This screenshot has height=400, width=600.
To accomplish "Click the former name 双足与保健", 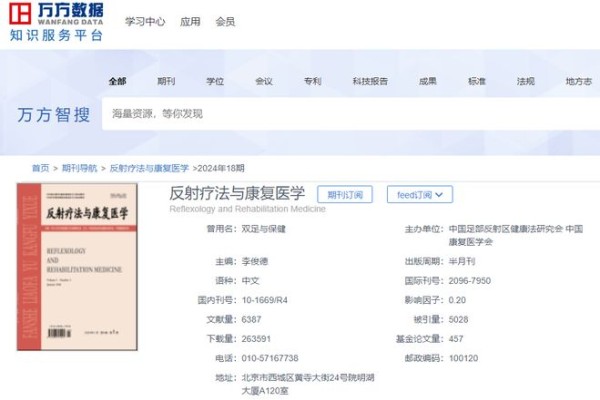I will (264, 229).
